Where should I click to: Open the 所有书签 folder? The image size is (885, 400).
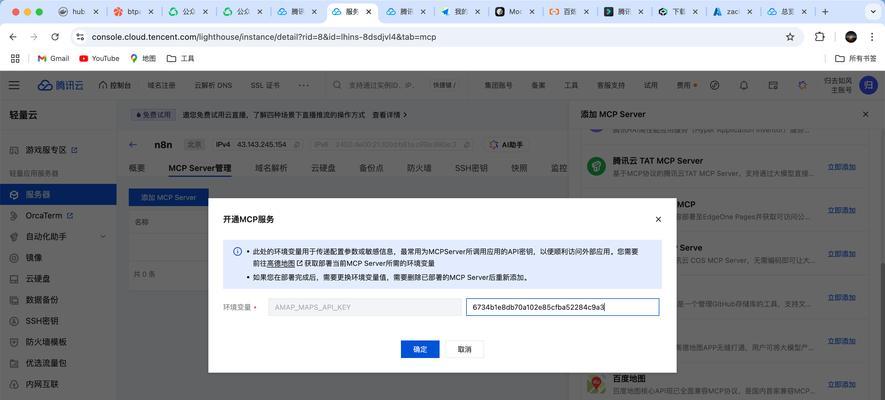pos(856,58)
